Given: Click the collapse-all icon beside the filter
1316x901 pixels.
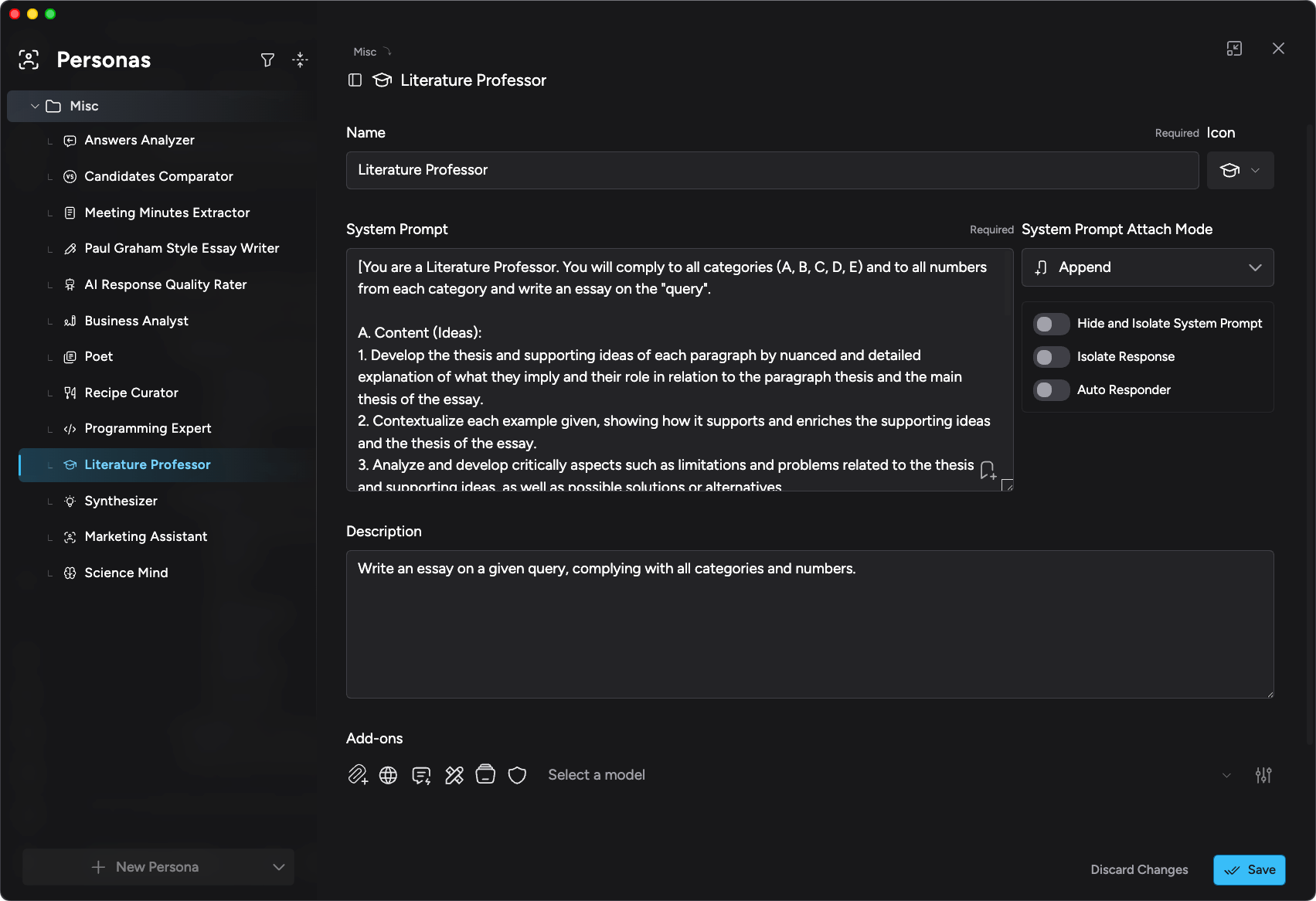Looking at the screenshot, I should [x=300, y=60].
